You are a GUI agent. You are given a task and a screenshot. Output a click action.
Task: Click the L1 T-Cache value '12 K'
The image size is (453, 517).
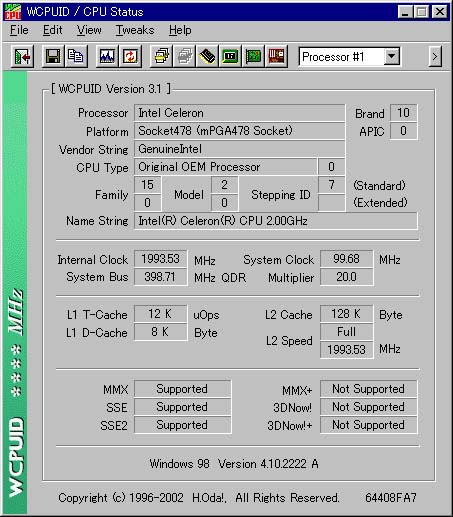(160, 314)
